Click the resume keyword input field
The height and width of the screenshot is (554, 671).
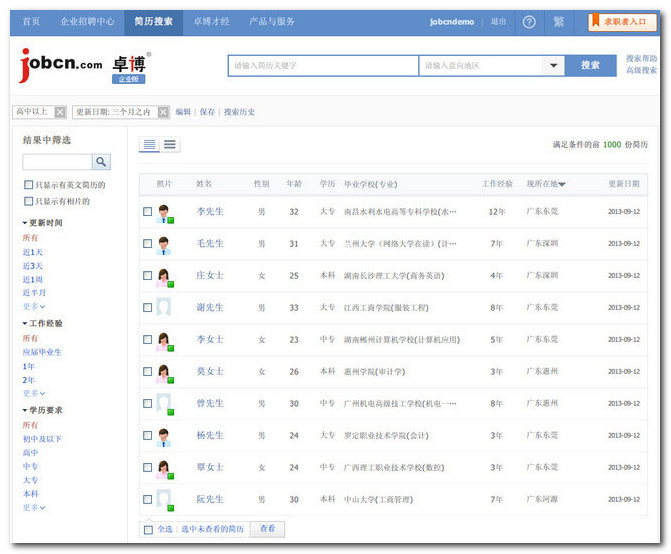click(x=322, y=66)
